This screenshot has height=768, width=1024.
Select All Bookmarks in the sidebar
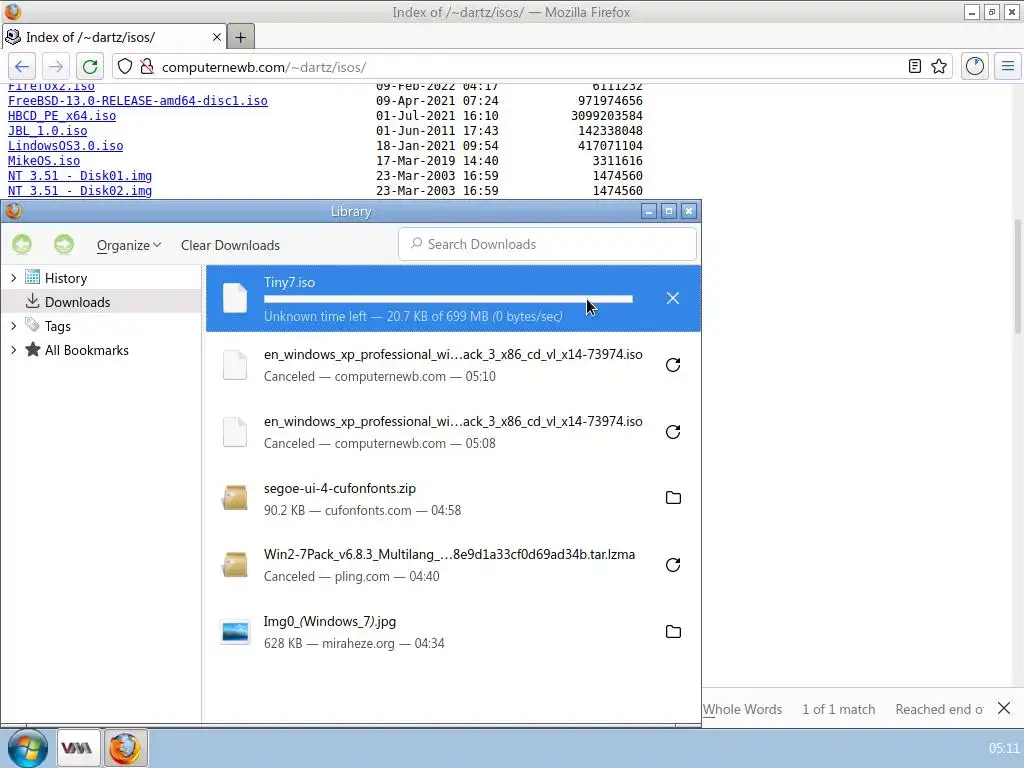(101, 350)
